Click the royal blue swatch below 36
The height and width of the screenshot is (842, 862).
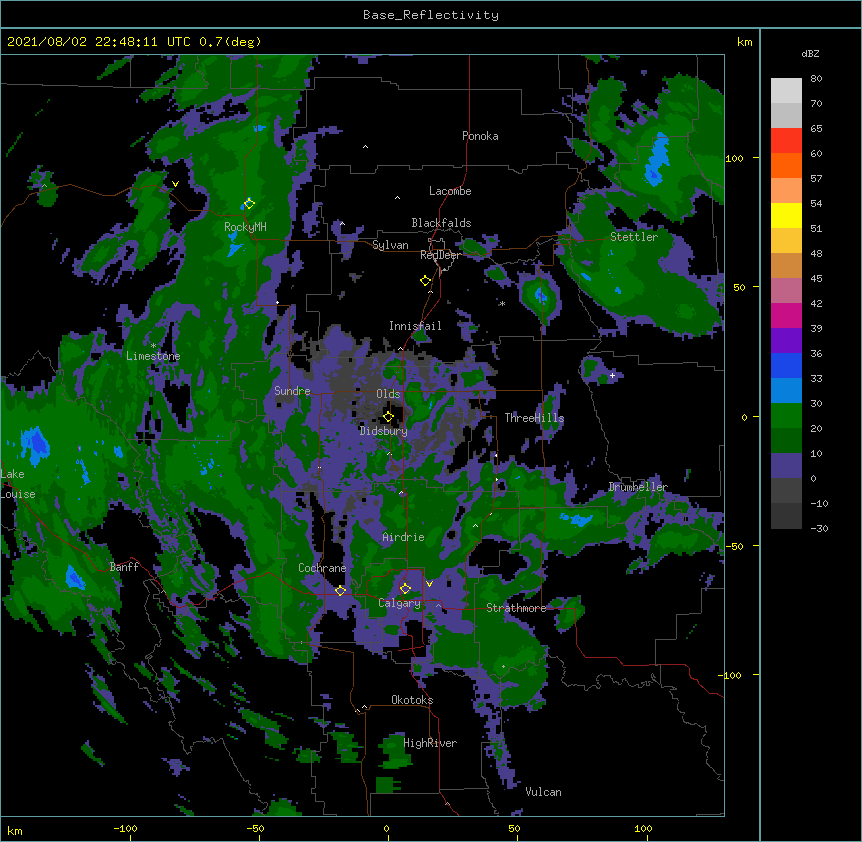pos(786,365)
